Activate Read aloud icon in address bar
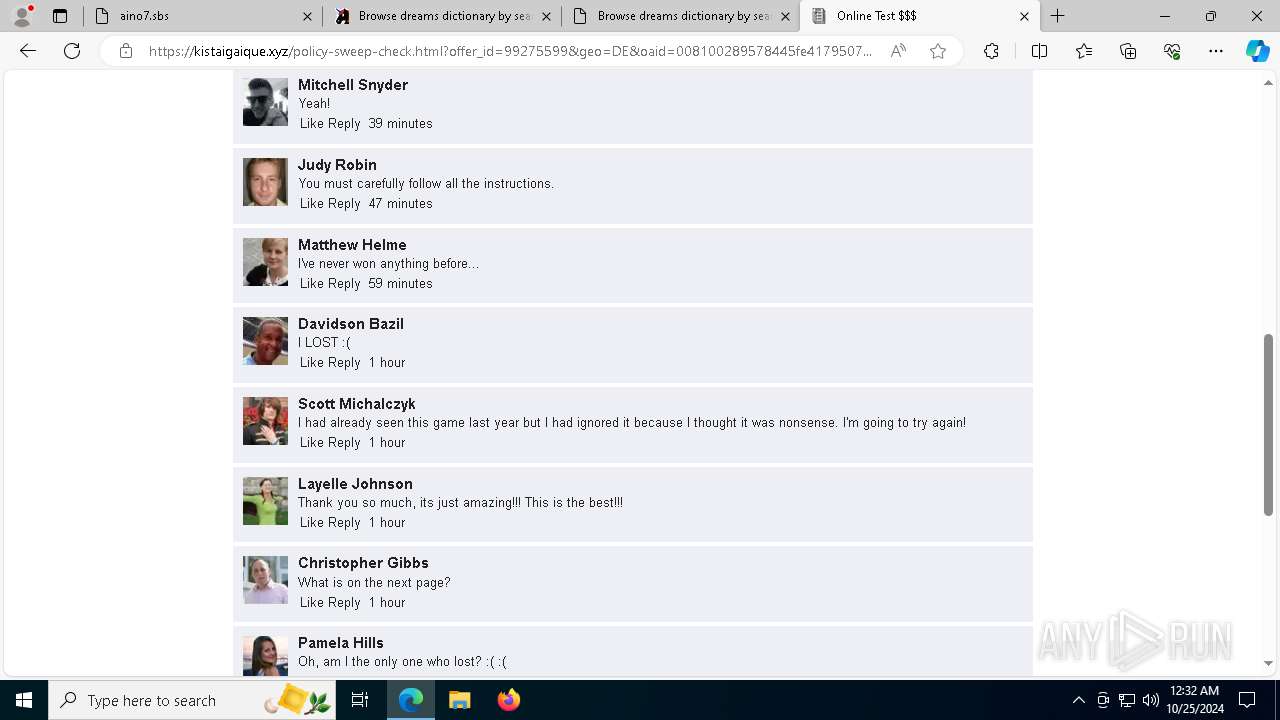Screen dimensions: 1280x720 click(x=898, y=51)
